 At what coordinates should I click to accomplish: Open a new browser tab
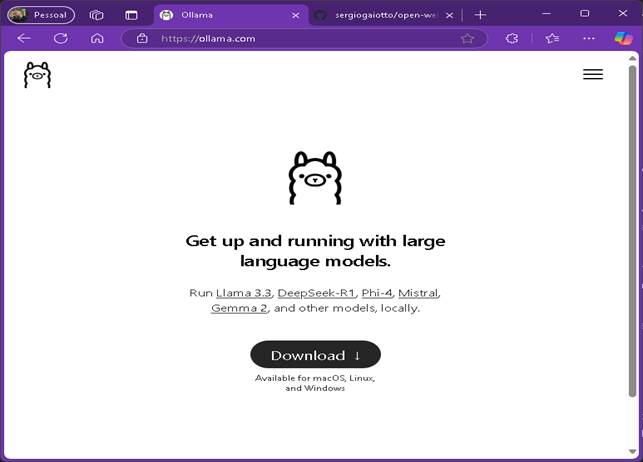(x=480, y=15)
